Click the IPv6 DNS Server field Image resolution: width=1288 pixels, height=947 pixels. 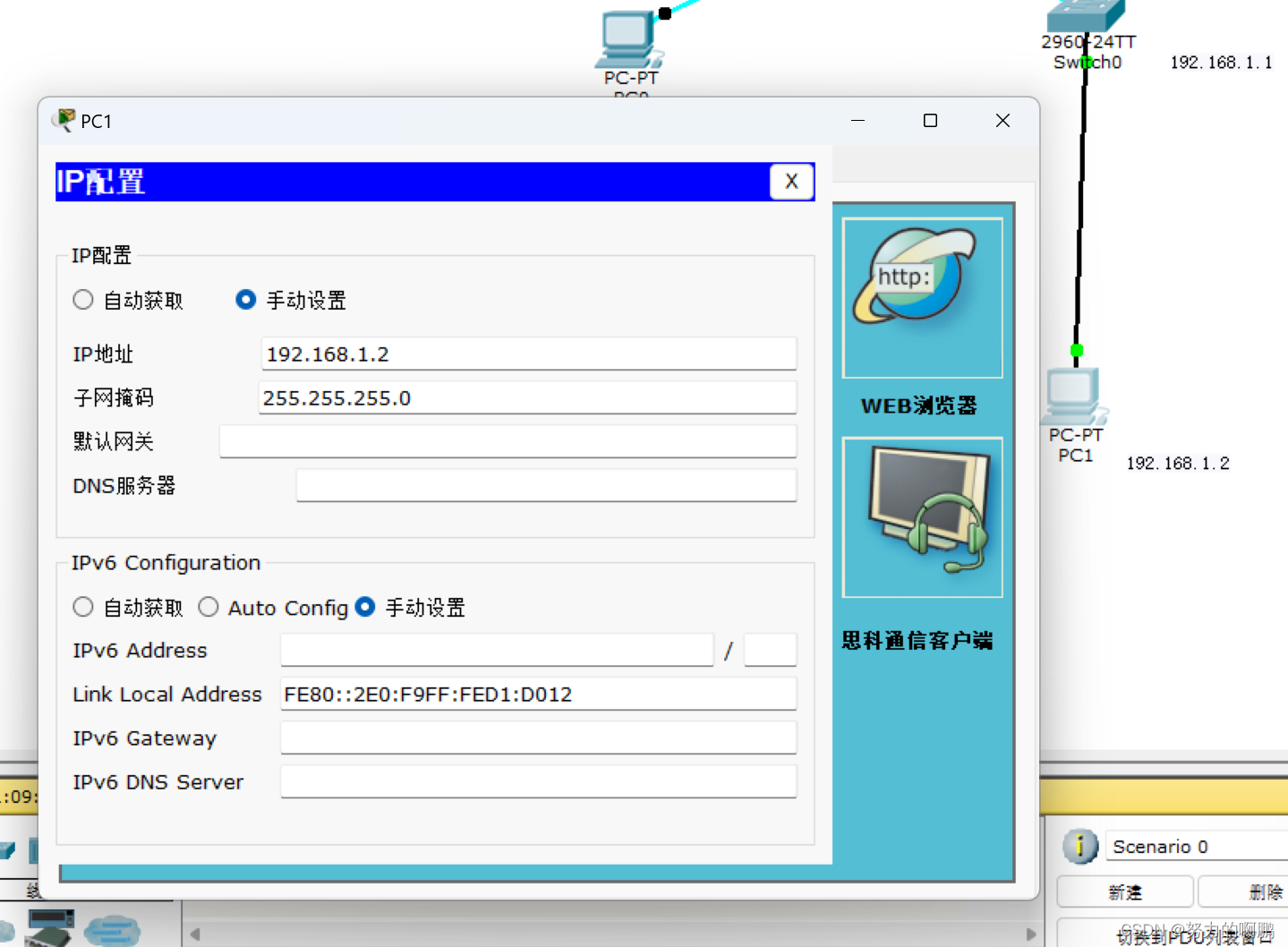[538, 781]
